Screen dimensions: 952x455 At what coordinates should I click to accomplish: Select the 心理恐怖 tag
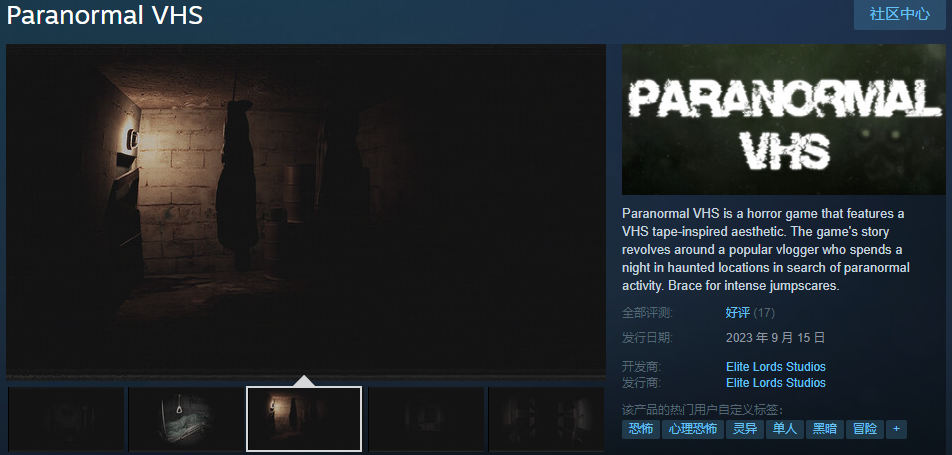pos(692,429)
